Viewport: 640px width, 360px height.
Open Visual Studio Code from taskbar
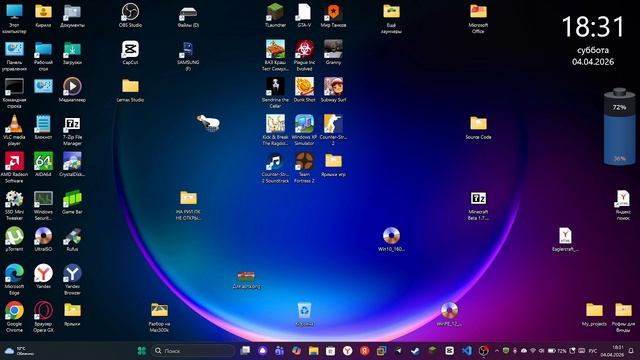pos(467,351)
